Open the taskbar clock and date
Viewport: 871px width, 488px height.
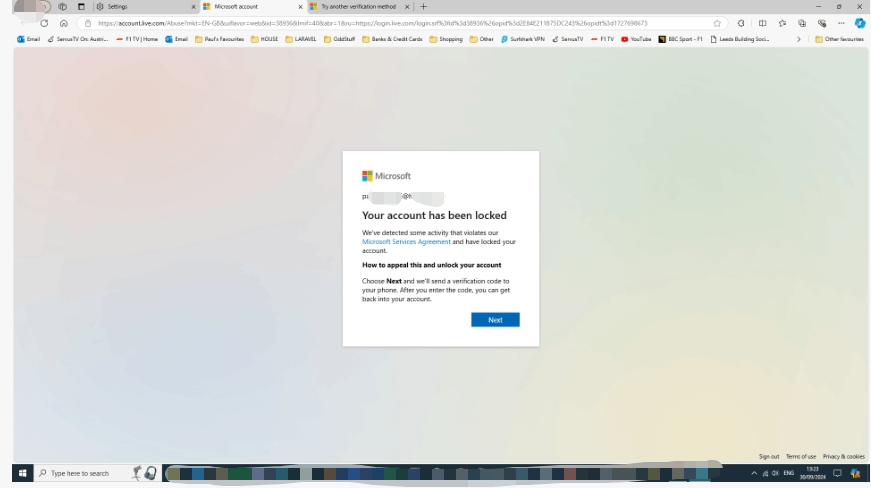(813, 473)
